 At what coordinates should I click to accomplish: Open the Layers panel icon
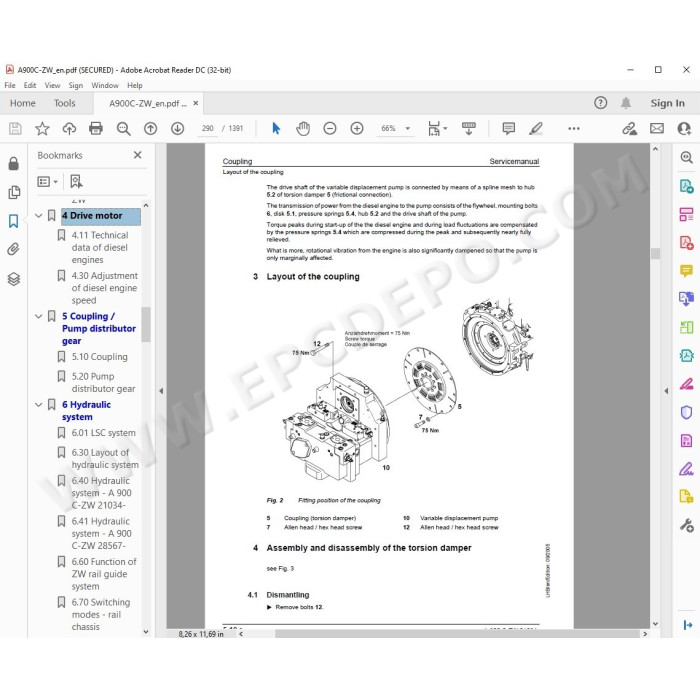point(13,279)
